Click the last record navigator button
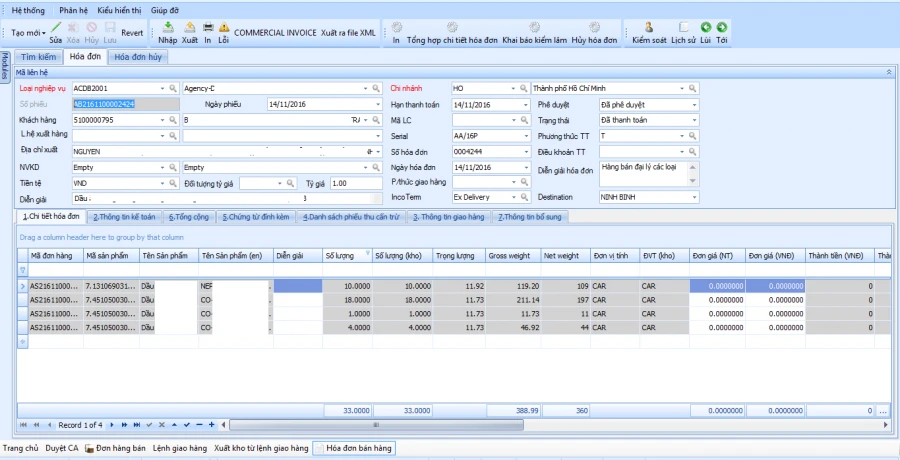Viewport: 900px width, 460px height. [137, 425]
